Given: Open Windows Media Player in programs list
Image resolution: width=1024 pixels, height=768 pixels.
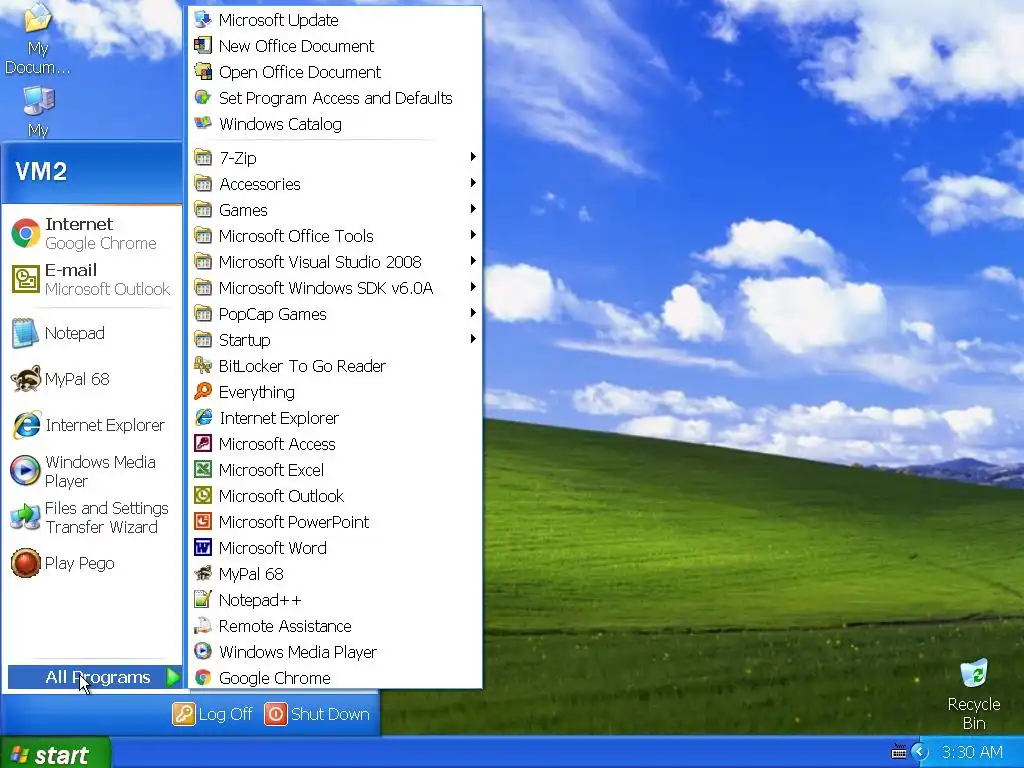Looking at the screenshot, I should tap(335, 652).
